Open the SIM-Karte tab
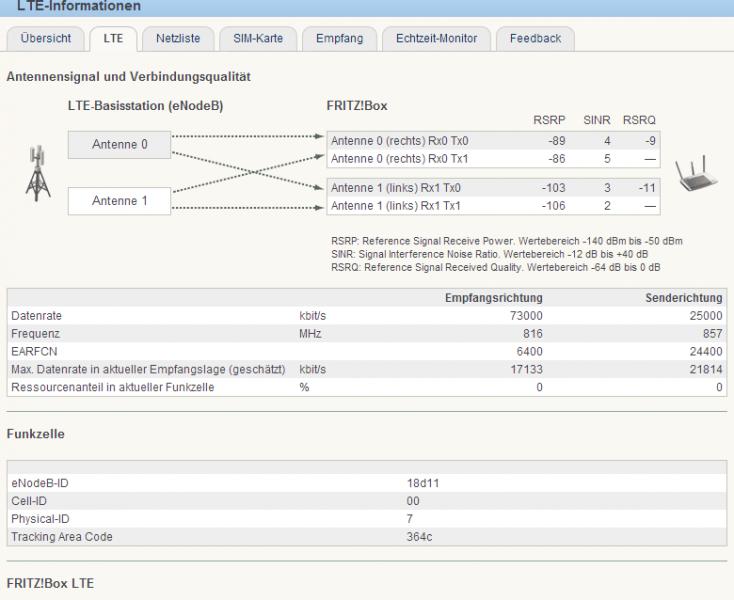 click(x=258, y=38)
